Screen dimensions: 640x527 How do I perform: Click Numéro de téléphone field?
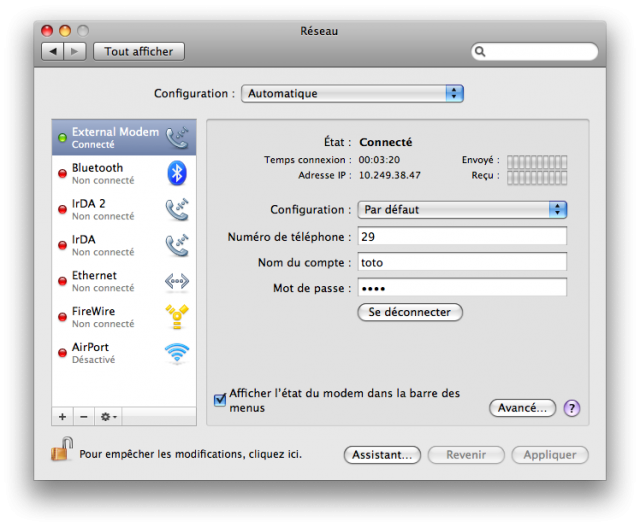(462, 236)
